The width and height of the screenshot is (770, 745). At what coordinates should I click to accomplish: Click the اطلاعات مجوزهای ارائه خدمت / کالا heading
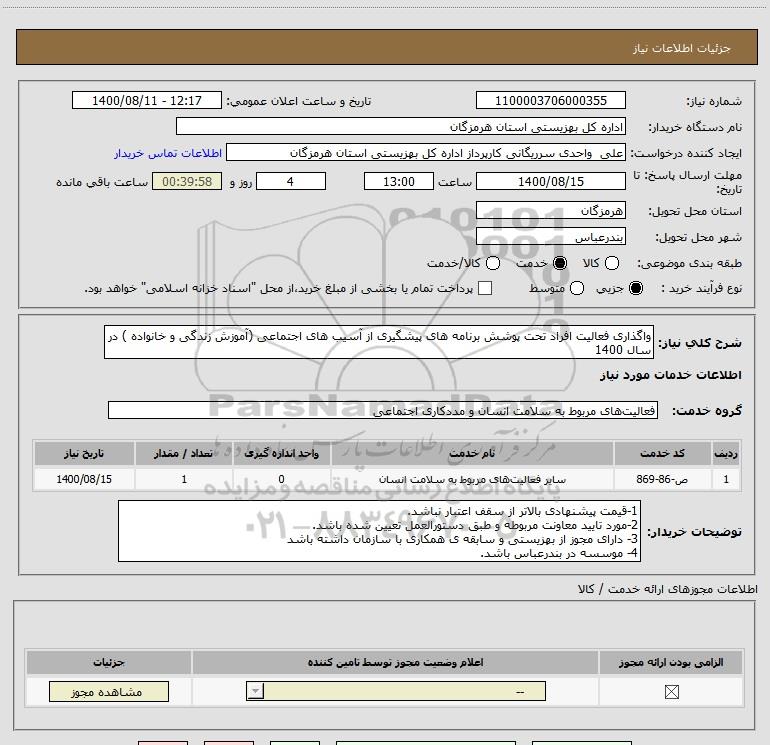coord(668,589)
